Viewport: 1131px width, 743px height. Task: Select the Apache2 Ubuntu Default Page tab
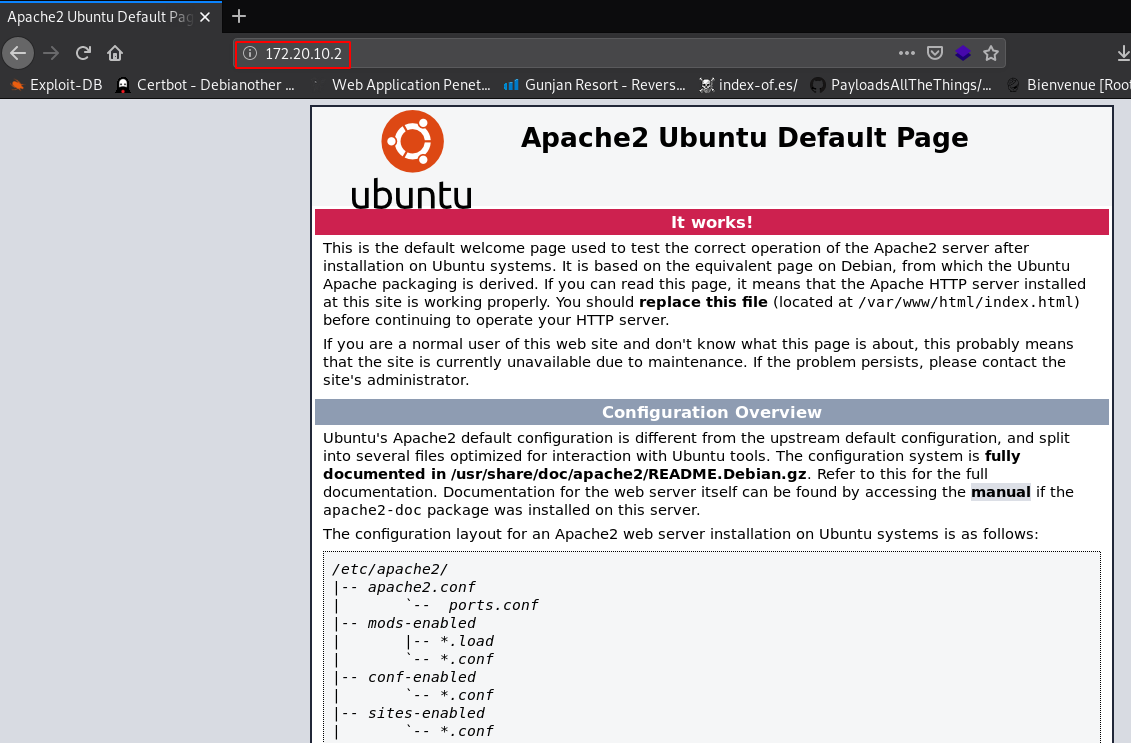100,17
